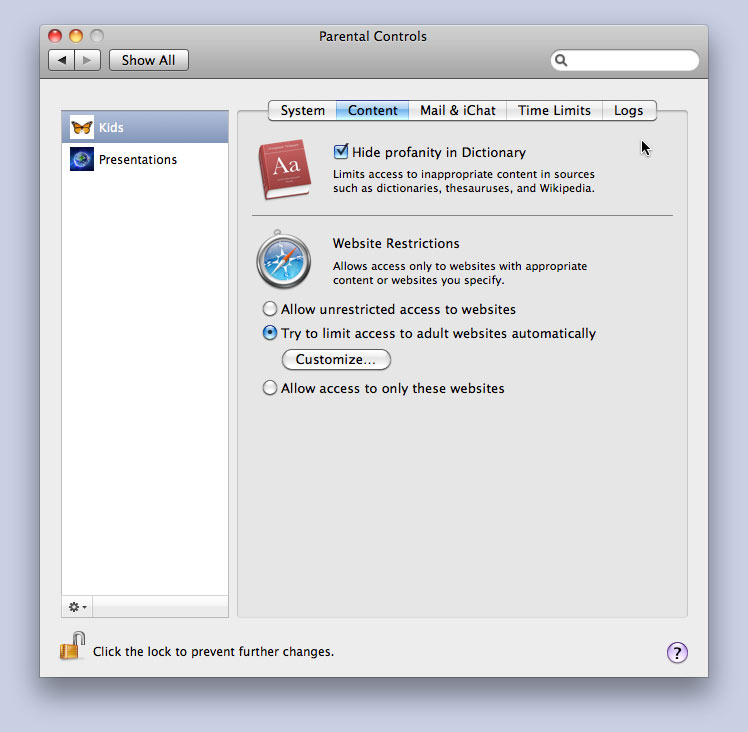The height and width of the screenshot is (732, 748).
Task: Open the help question mark button
Action: click(x=677, y=652)
